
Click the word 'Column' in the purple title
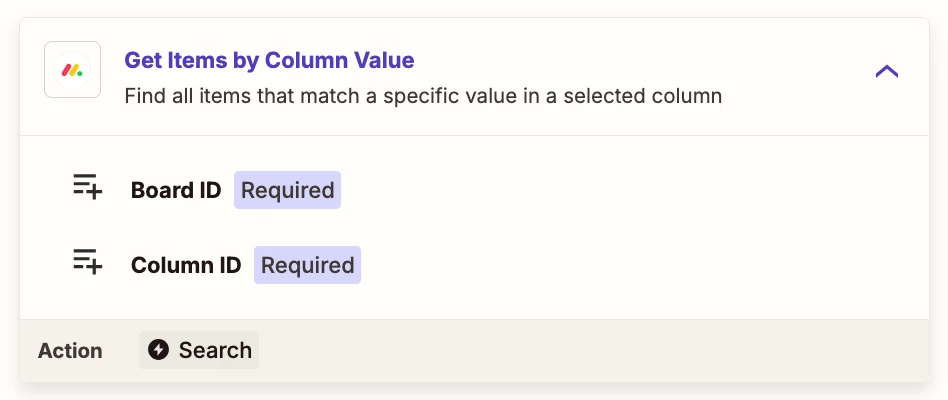pyautogui.click(x=307, y=60)
